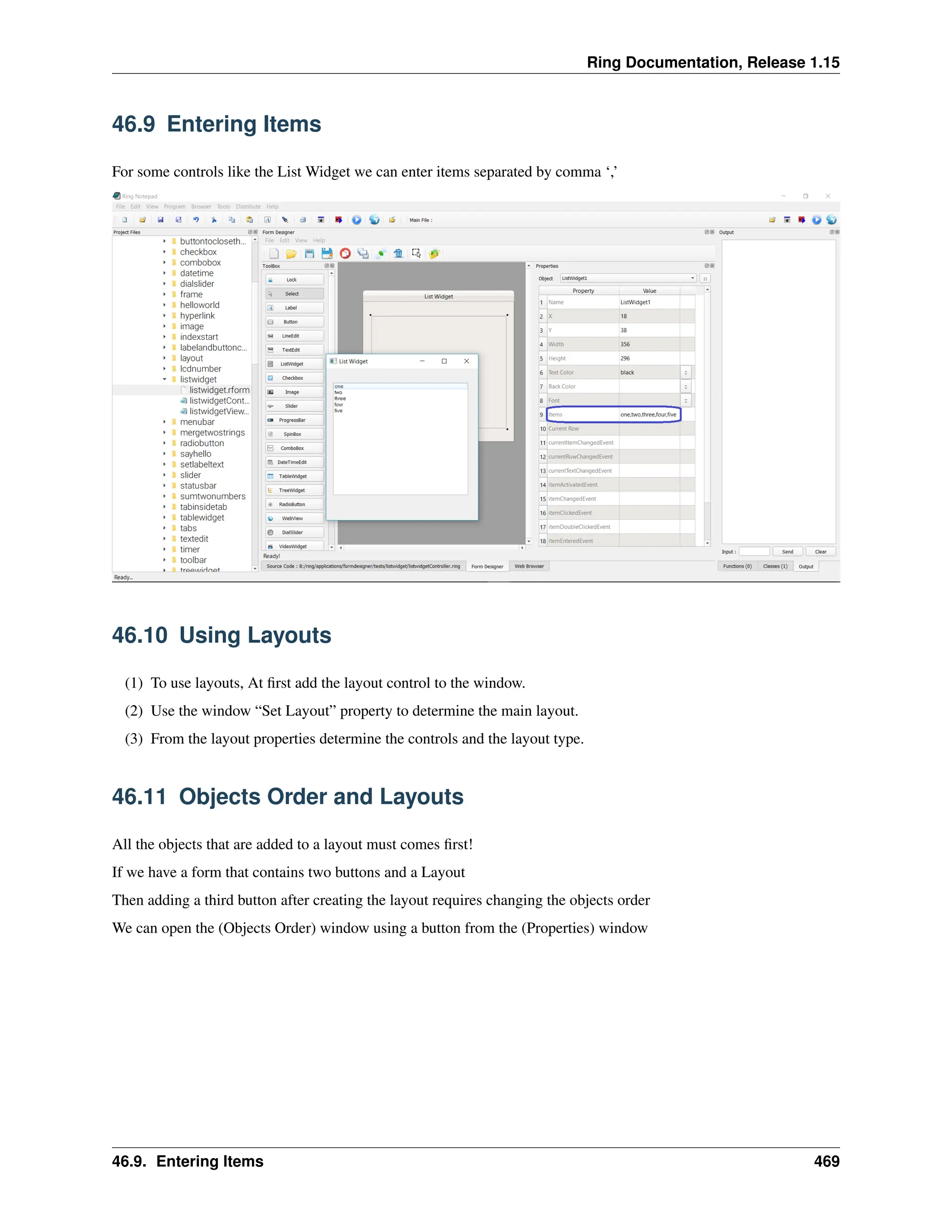This screenshot has height=1232, width=952.
Task: Toggle the Lock tool in ToolBox
Action: pyautogui.click(x=294, y=280)
